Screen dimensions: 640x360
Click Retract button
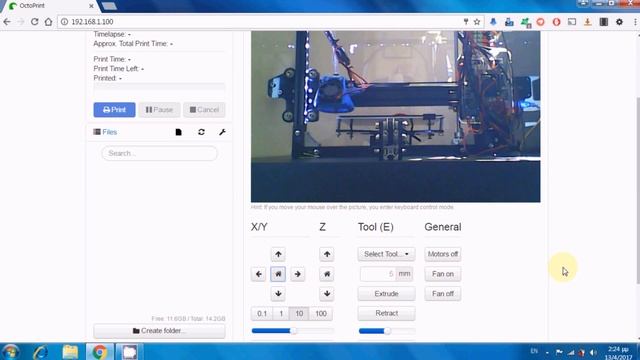386,313
